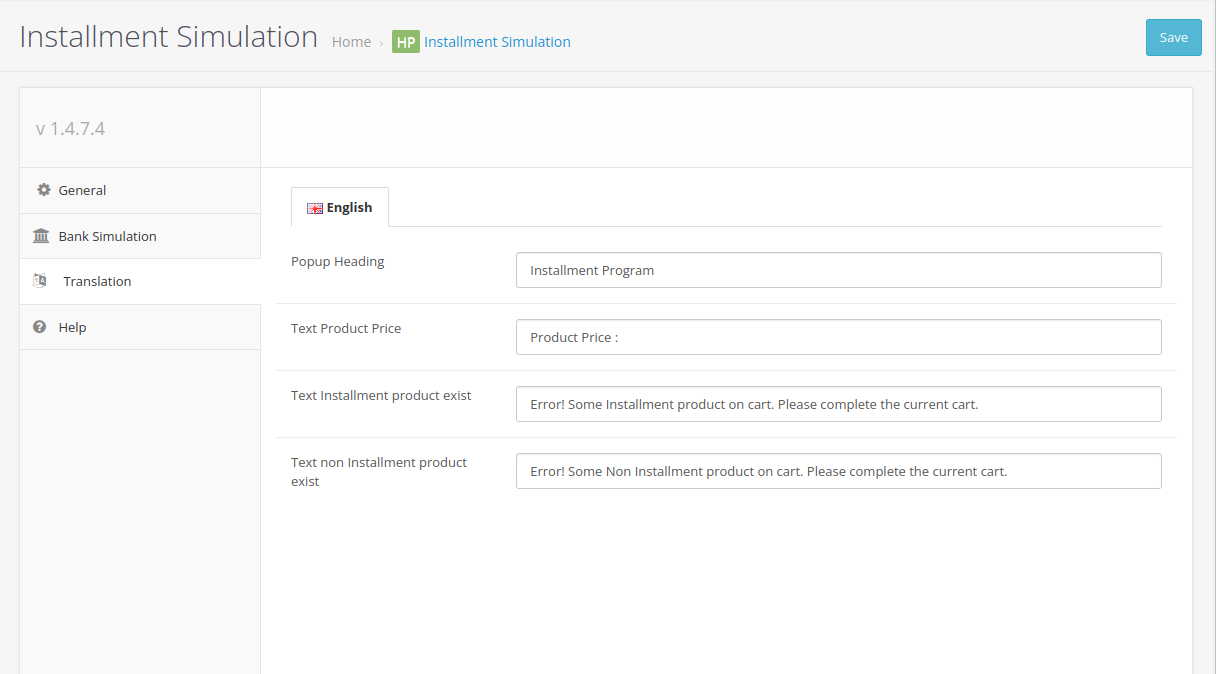Open the General settings section
1216x674 pixels.
[x=82, y=190]
